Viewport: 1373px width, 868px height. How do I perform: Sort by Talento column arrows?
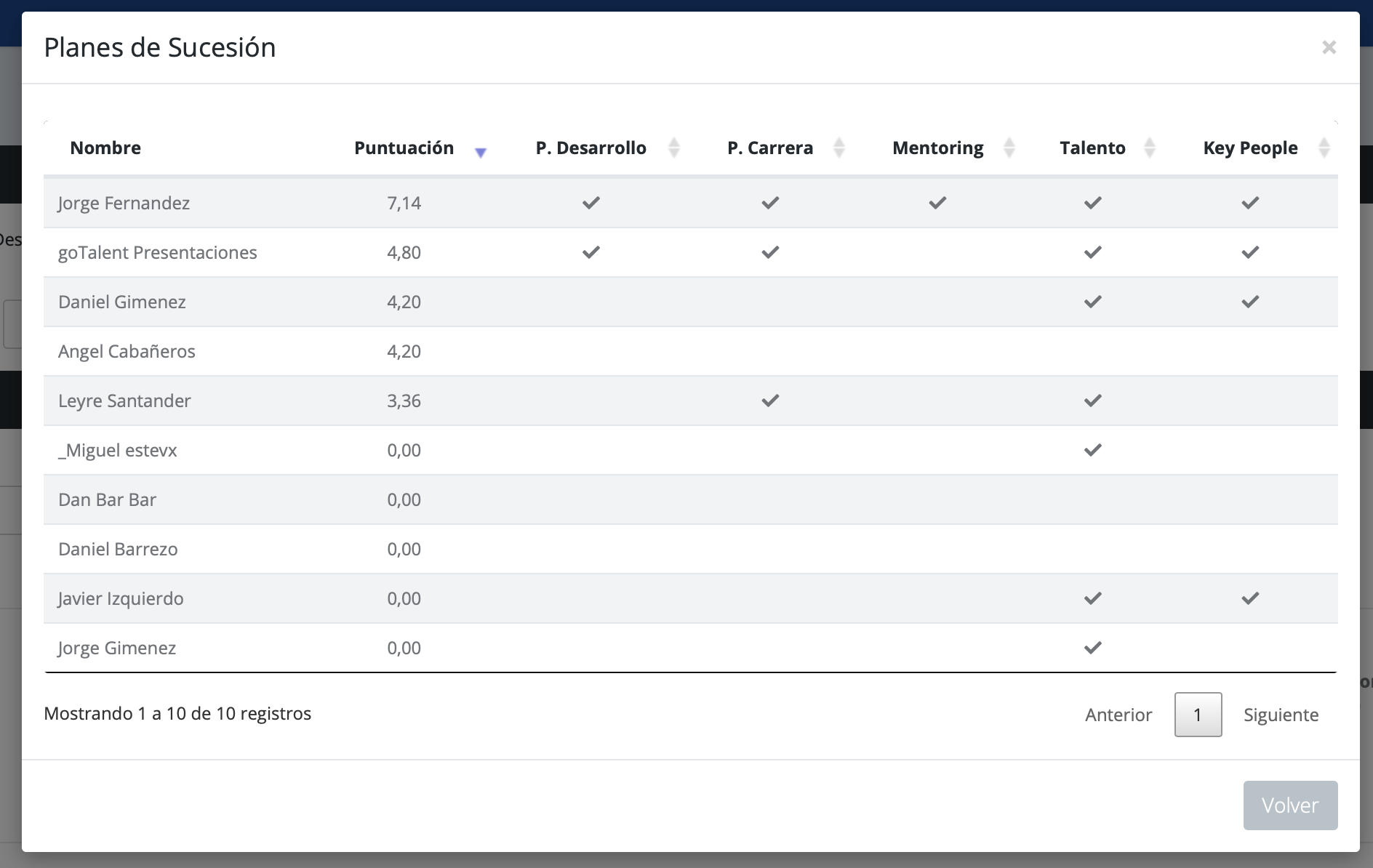coord(1150,148)
